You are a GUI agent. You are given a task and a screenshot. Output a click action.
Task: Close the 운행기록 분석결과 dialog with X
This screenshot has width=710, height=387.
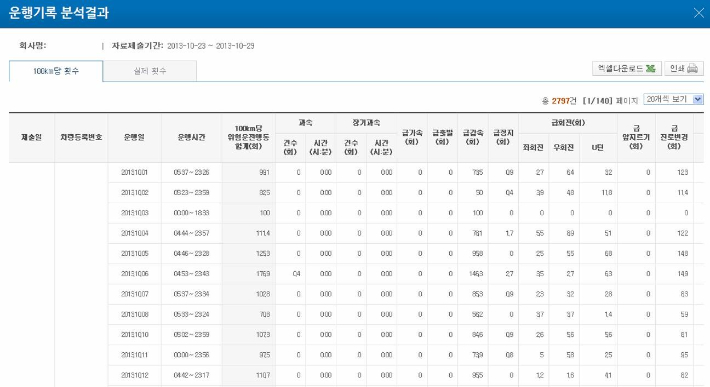(699, 13)
